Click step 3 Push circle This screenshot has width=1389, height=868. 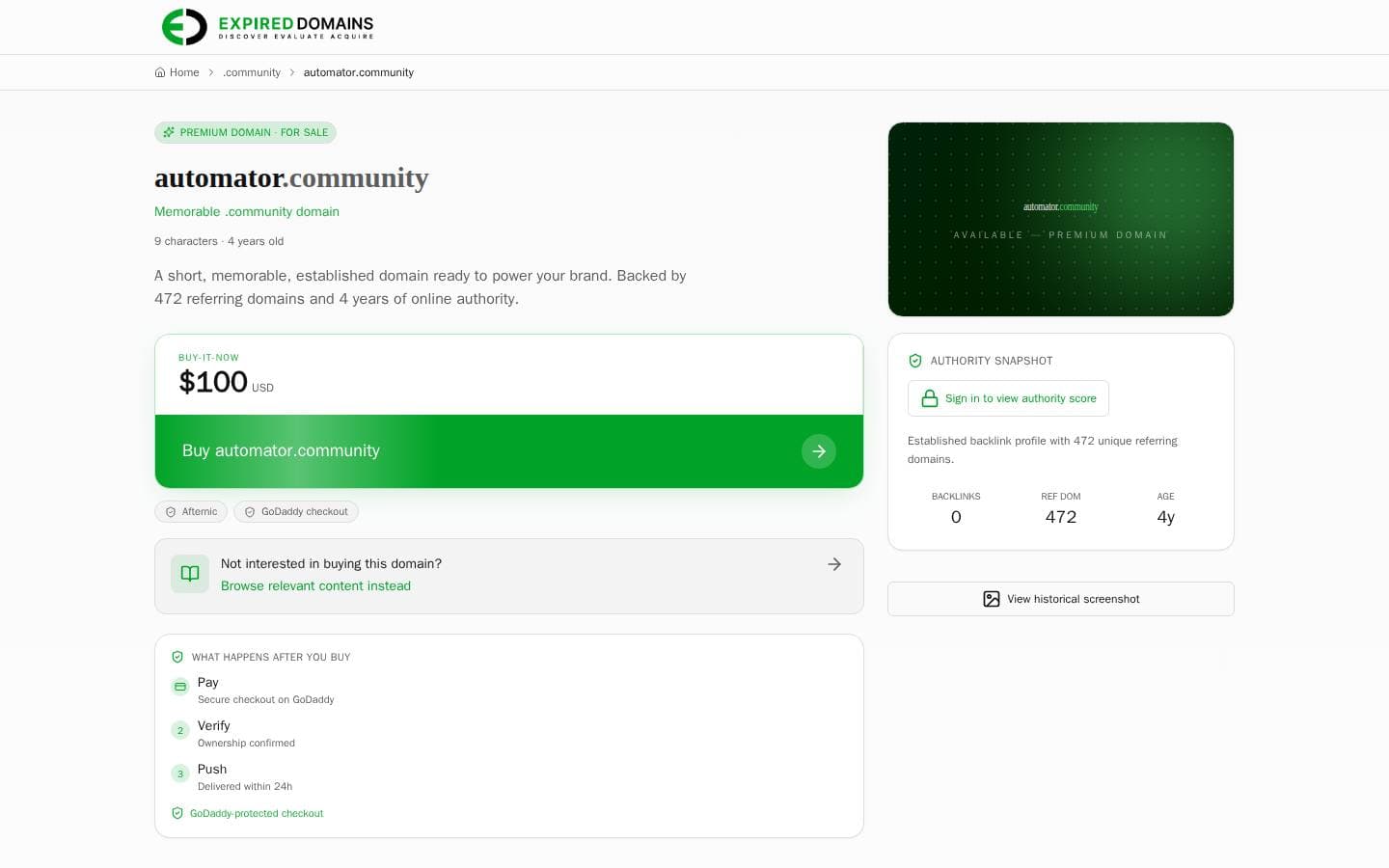pos(179,773)
